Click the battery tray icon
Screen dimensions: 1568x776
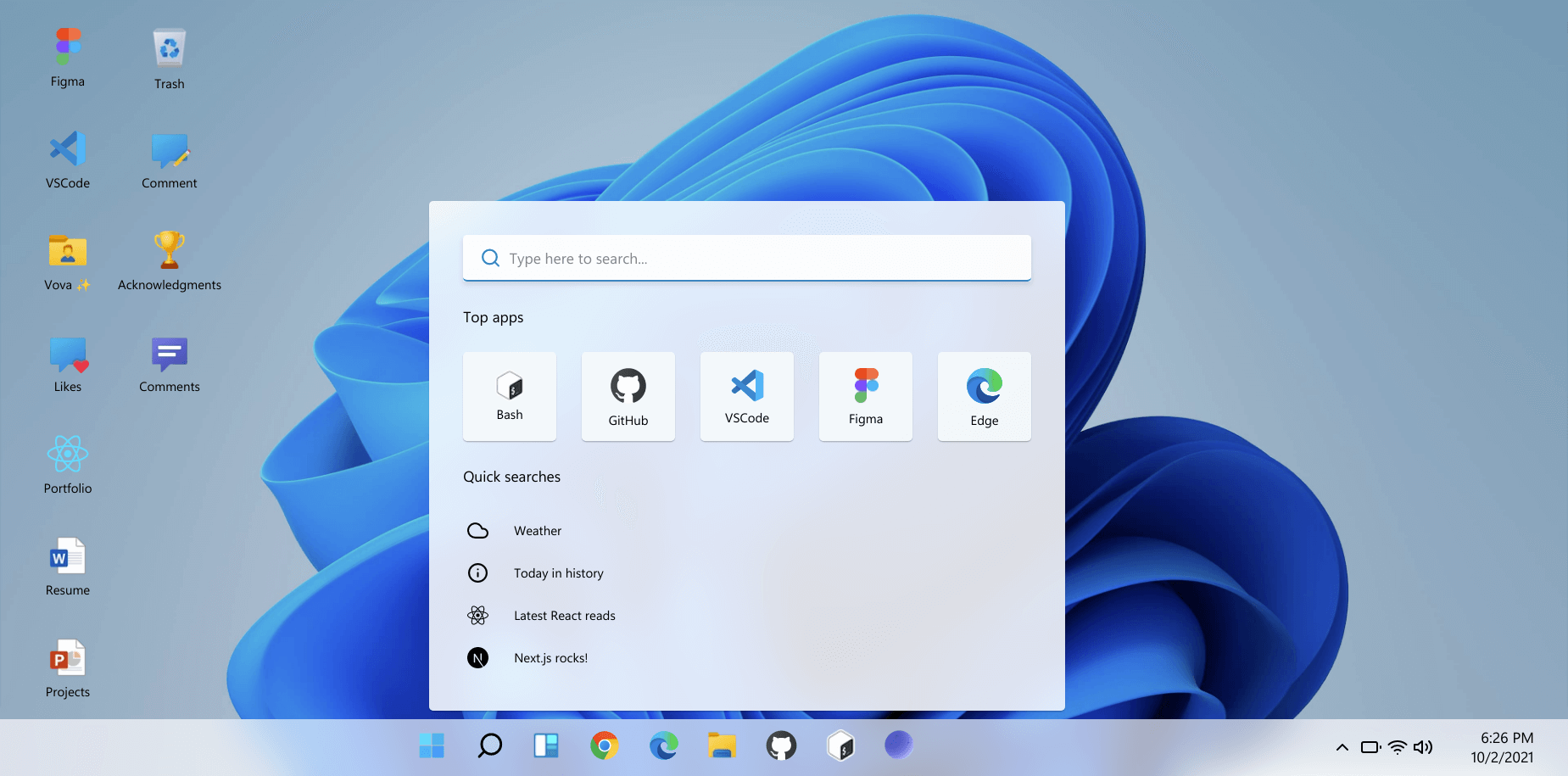pos(1371,747)
